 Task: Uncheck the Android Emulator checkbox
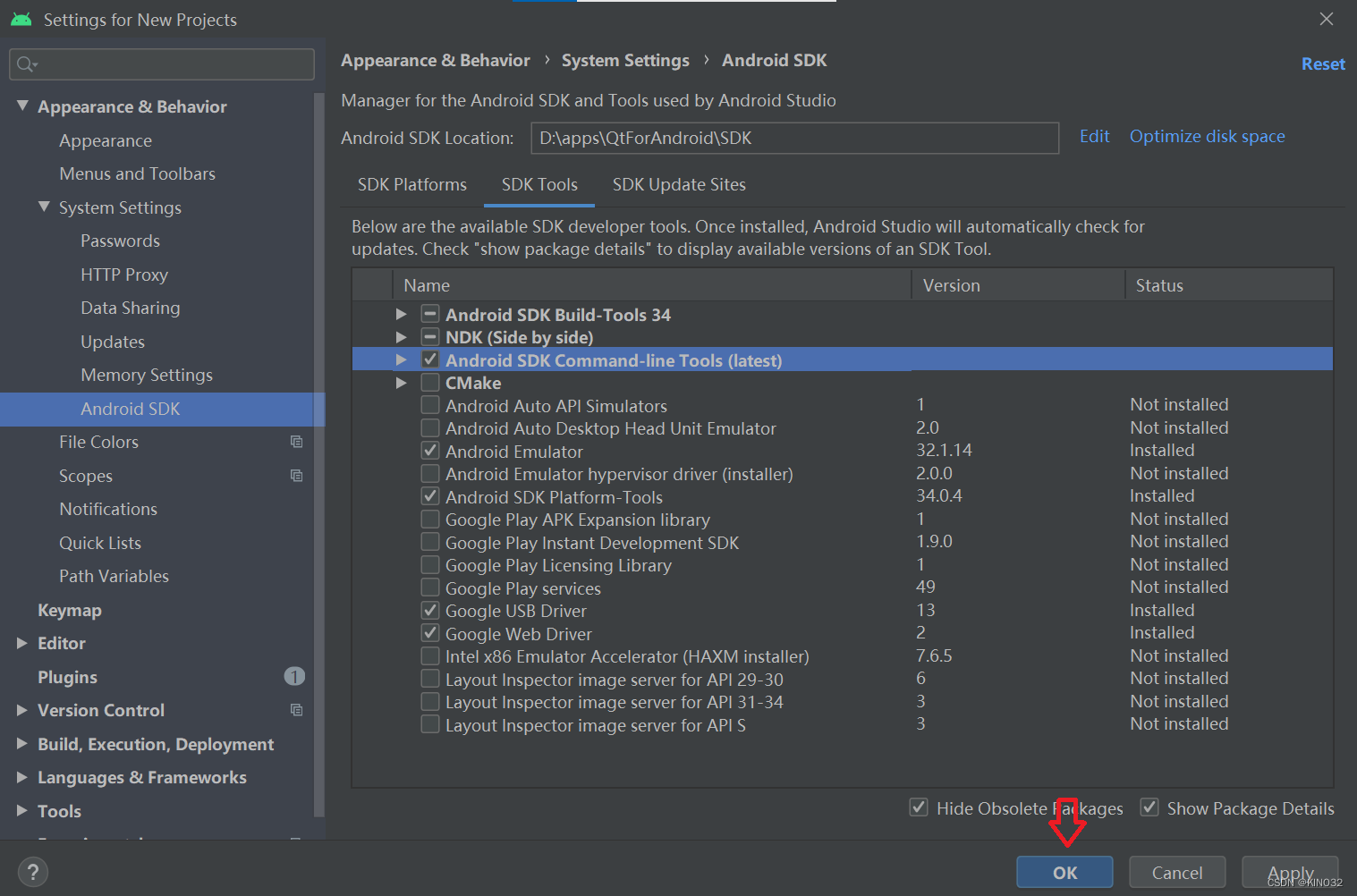click(x=430, y=451)
